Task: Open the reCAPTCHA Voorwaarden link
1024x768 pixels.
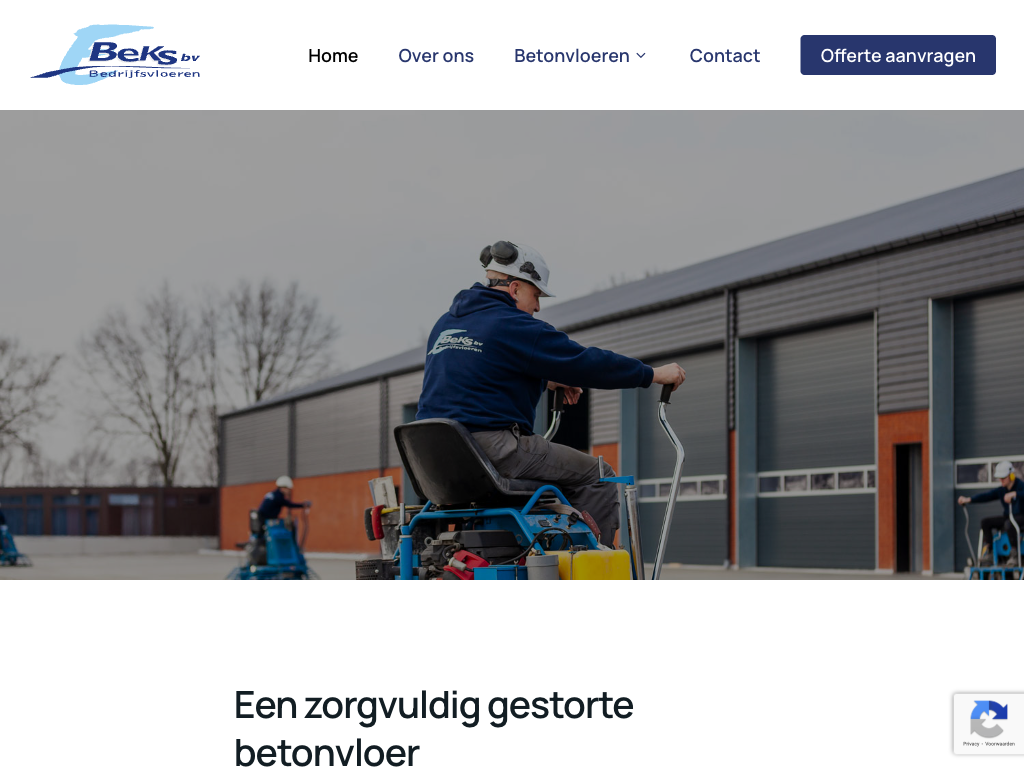Action: (1000, 744)
